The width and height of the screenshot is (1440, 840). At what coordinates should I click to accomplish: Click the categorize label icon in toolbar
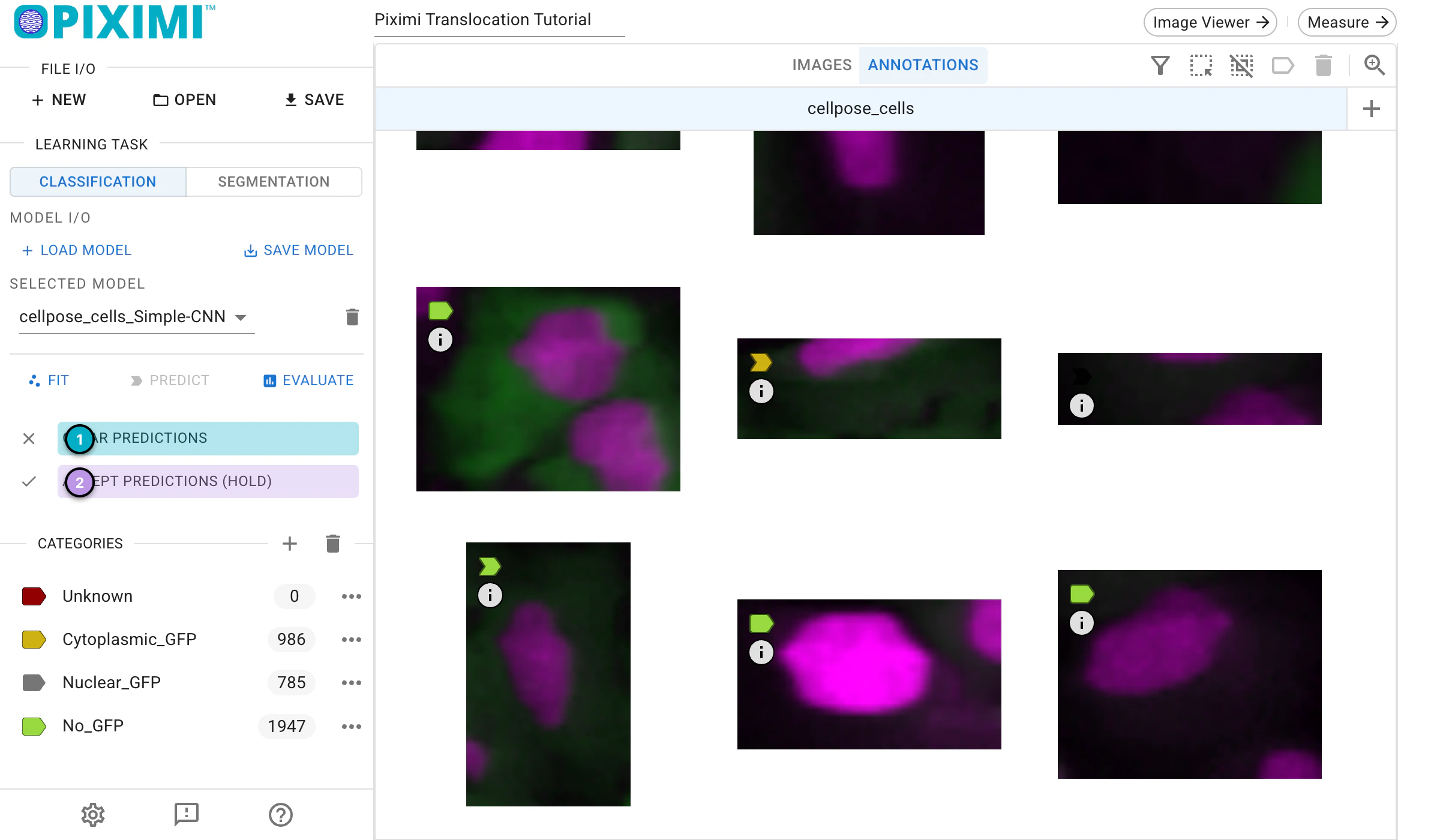coord(1283,65)
